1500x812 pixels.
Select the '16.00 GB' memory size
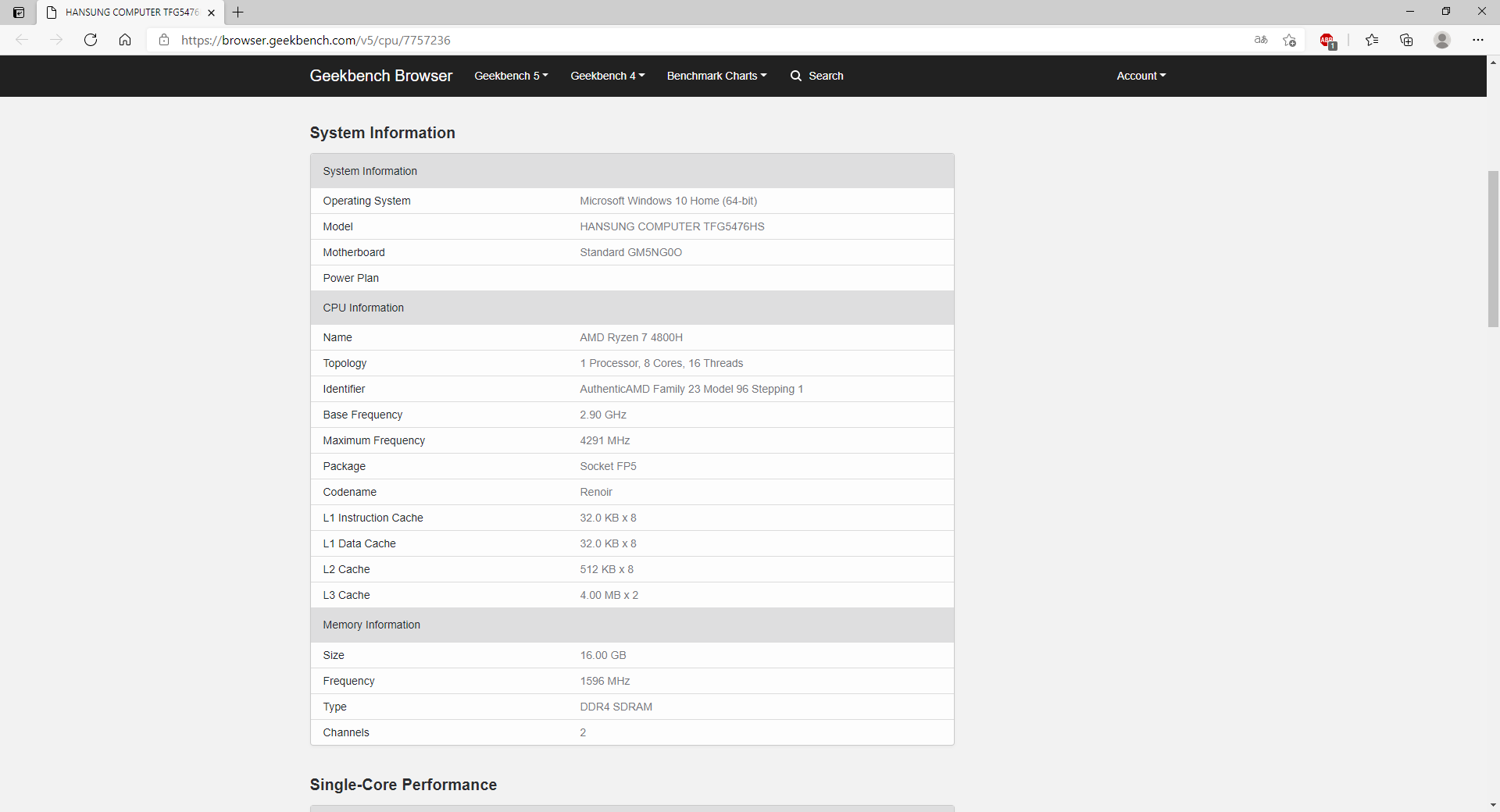click(x=603, y=655)
